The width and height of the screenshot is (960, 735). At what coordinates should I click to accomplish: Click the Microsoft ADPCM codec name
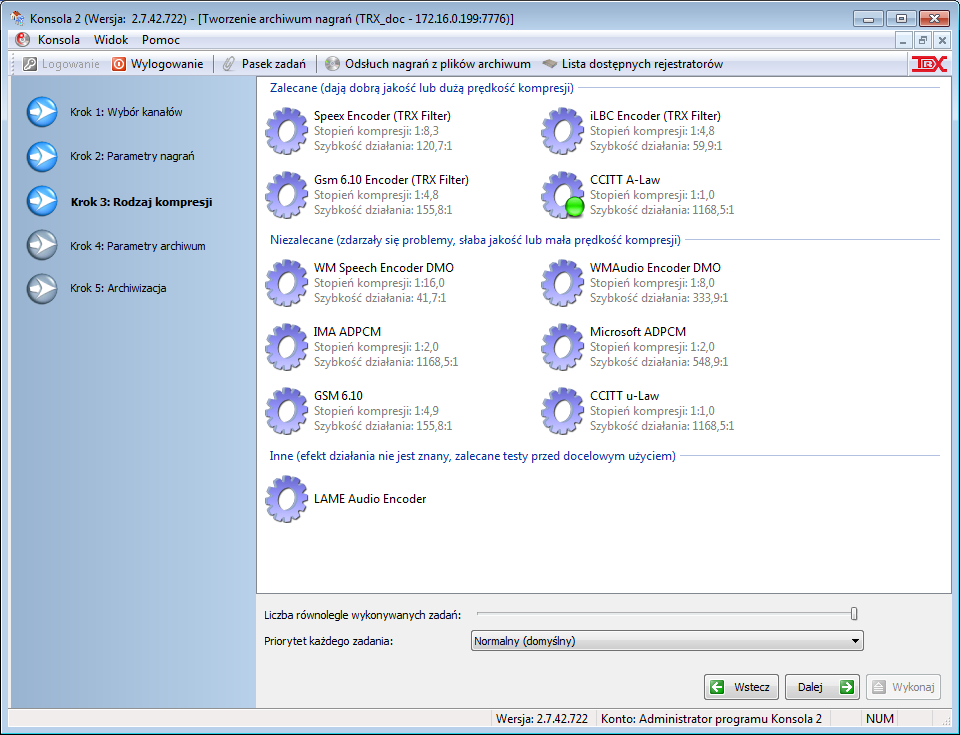pyautogui.click(x=638, y=331)
